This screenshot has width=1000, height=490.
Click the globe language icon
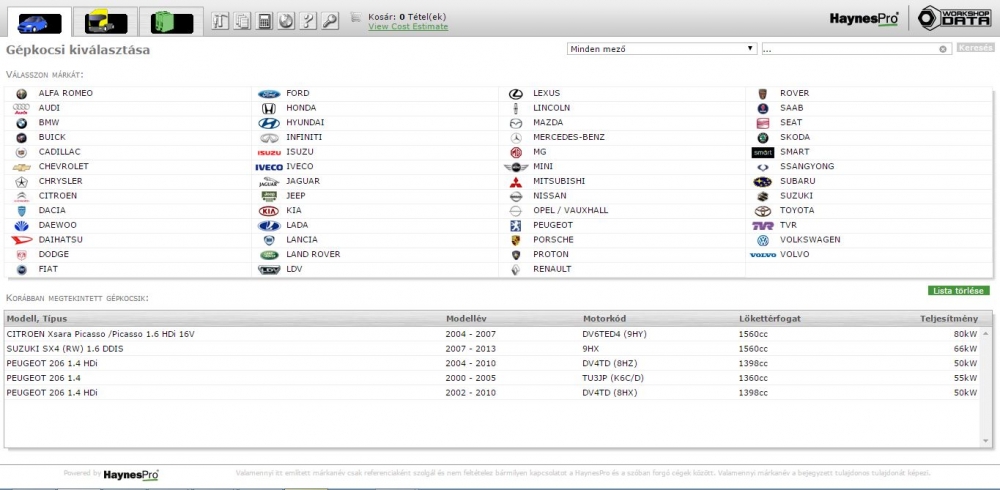(x=286, y=21)
